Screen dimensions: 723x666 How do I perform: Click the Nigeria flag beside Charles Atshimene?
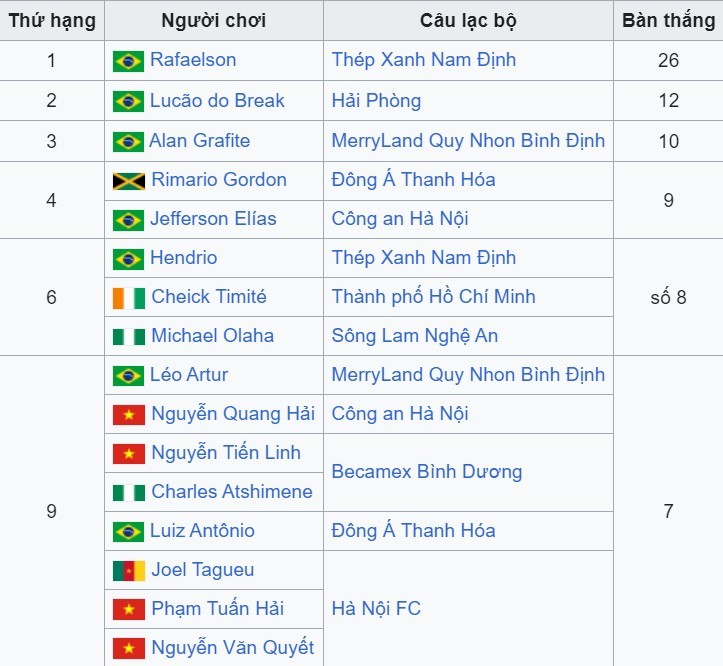[128, 493]
